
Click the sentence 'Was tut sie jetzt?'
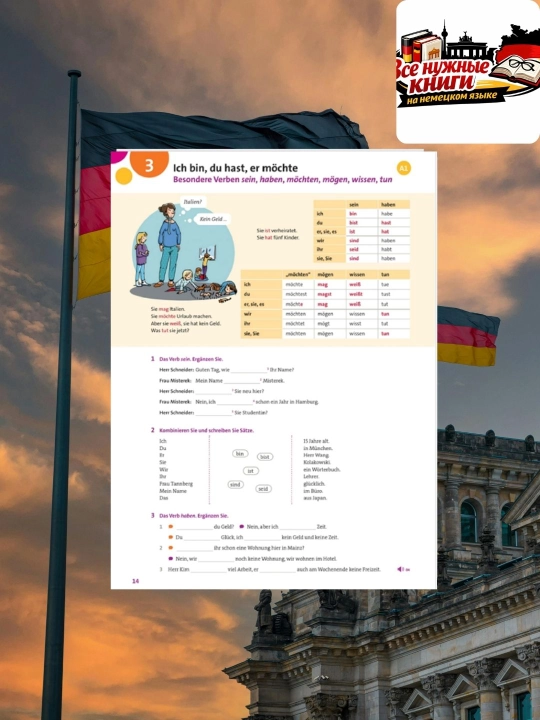tap(170, 331)
